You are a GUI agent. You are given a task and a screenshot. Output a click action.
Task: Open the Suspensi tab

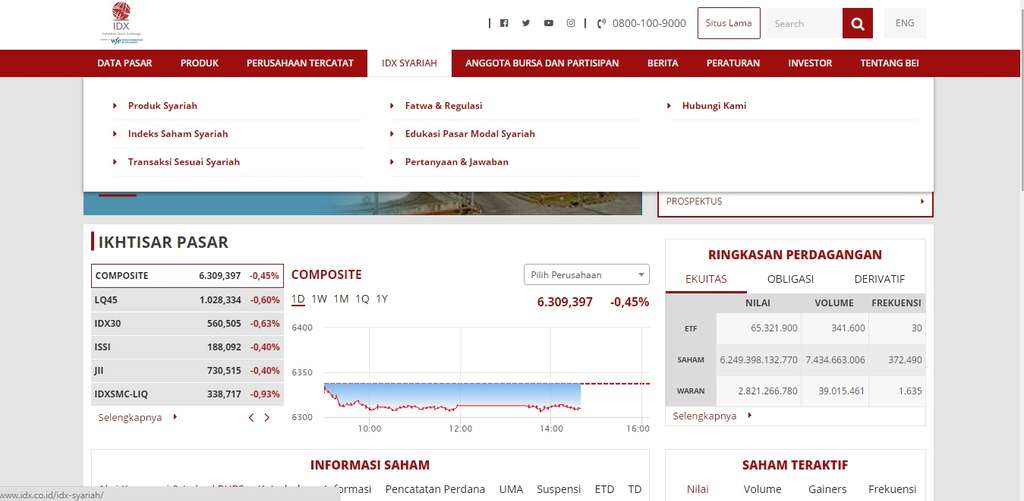point(558,489)
